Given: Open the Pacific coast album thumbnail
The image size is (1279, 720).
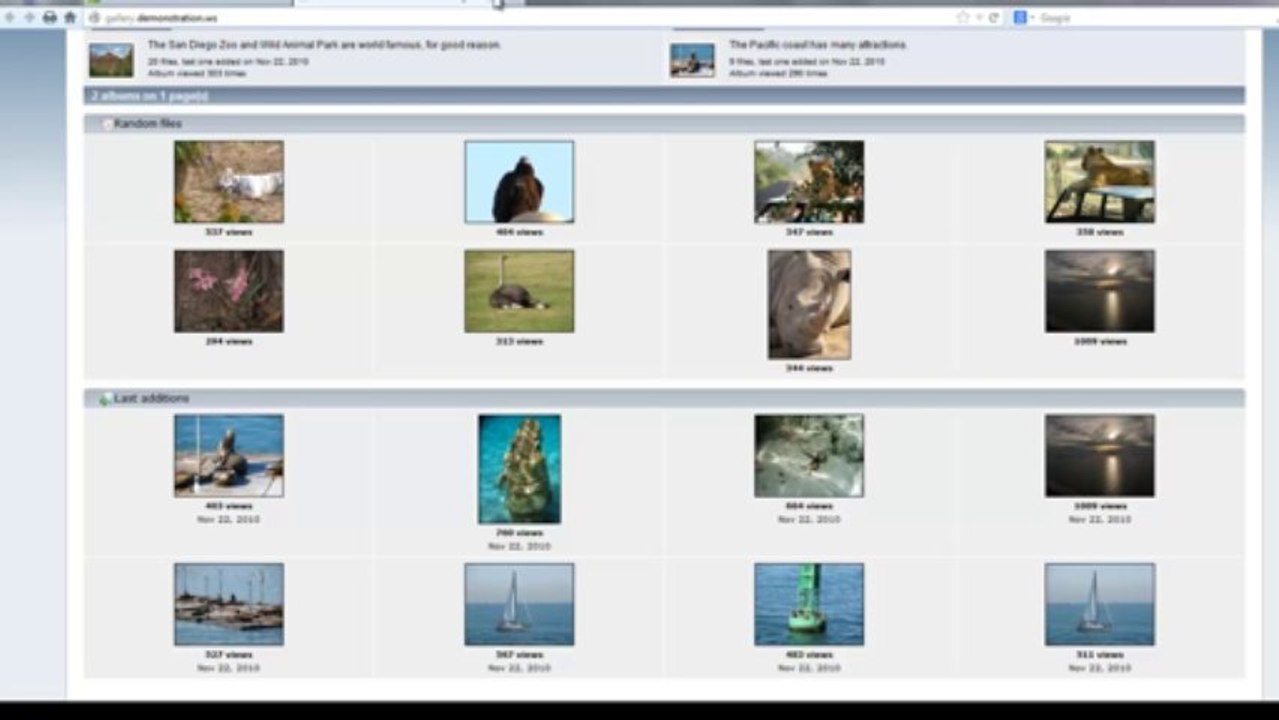Looking at the screenshot, I should point(692,60).
